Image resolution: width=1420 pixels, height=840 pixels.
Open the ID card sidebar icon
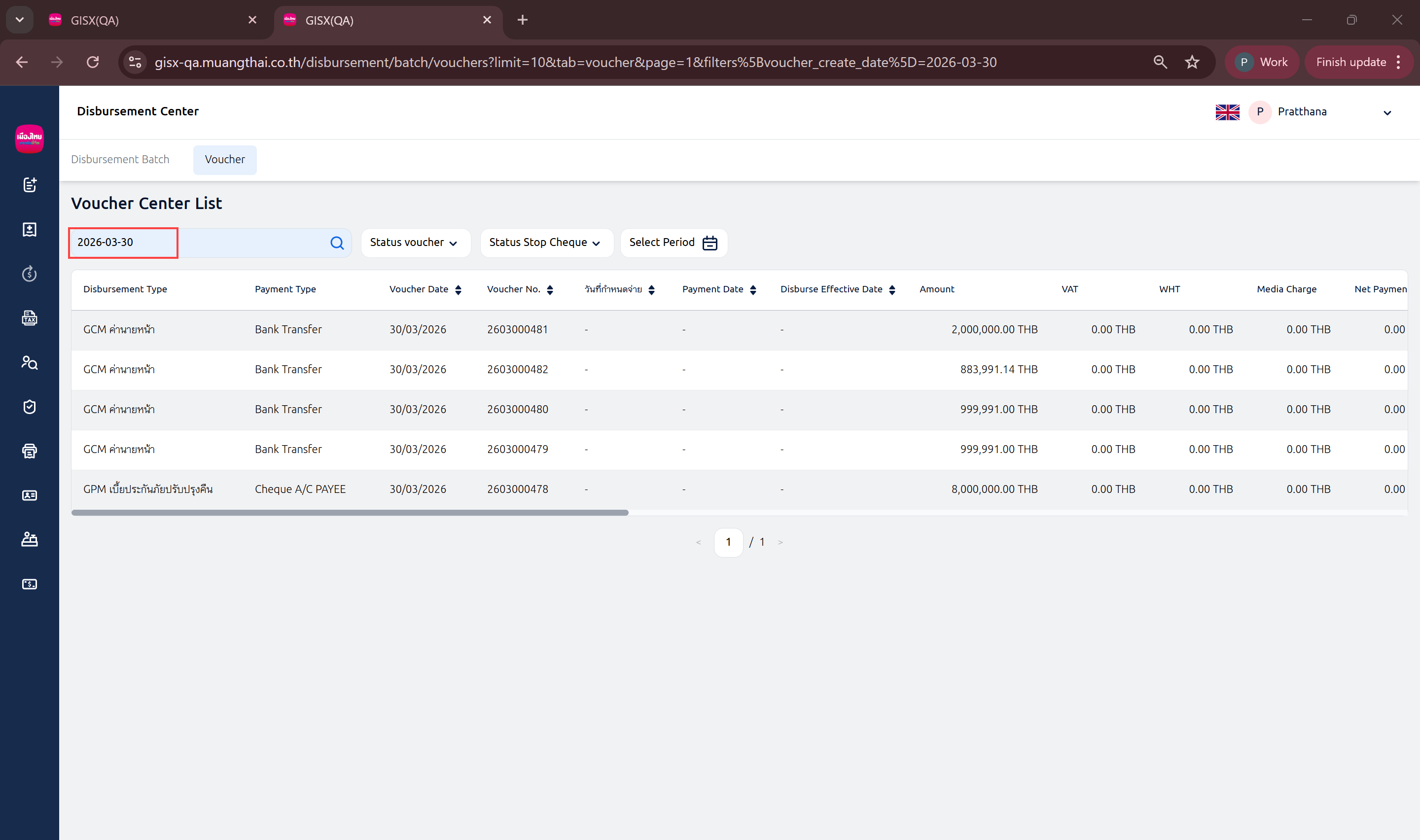click(x=30, y=495)
